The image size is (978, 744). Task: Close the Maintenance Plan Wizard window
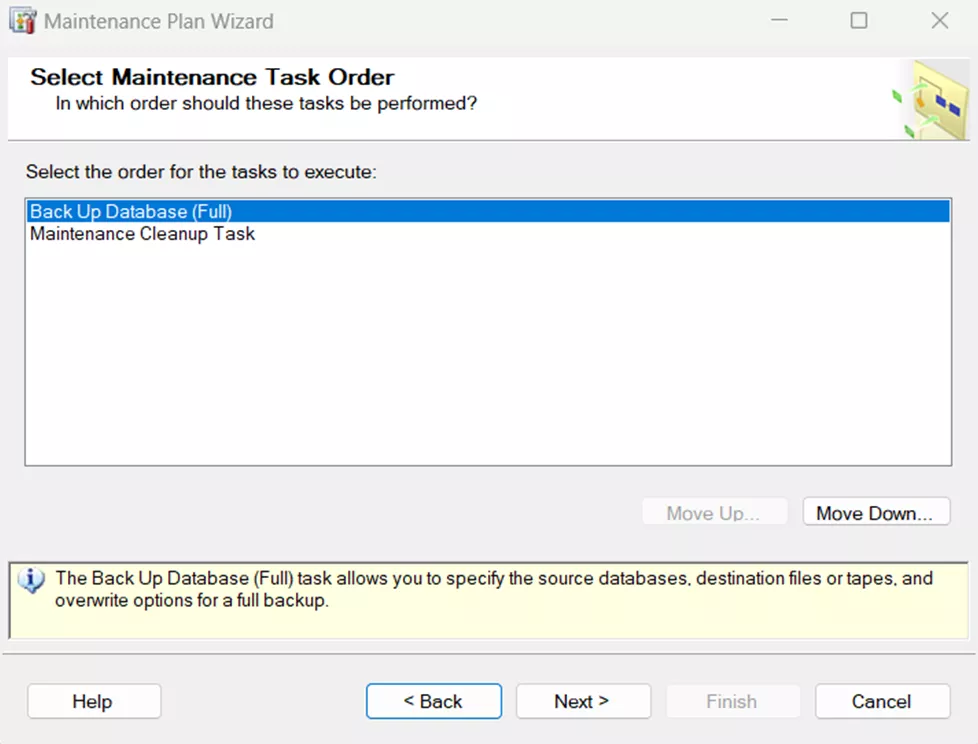tap(939, 21)
